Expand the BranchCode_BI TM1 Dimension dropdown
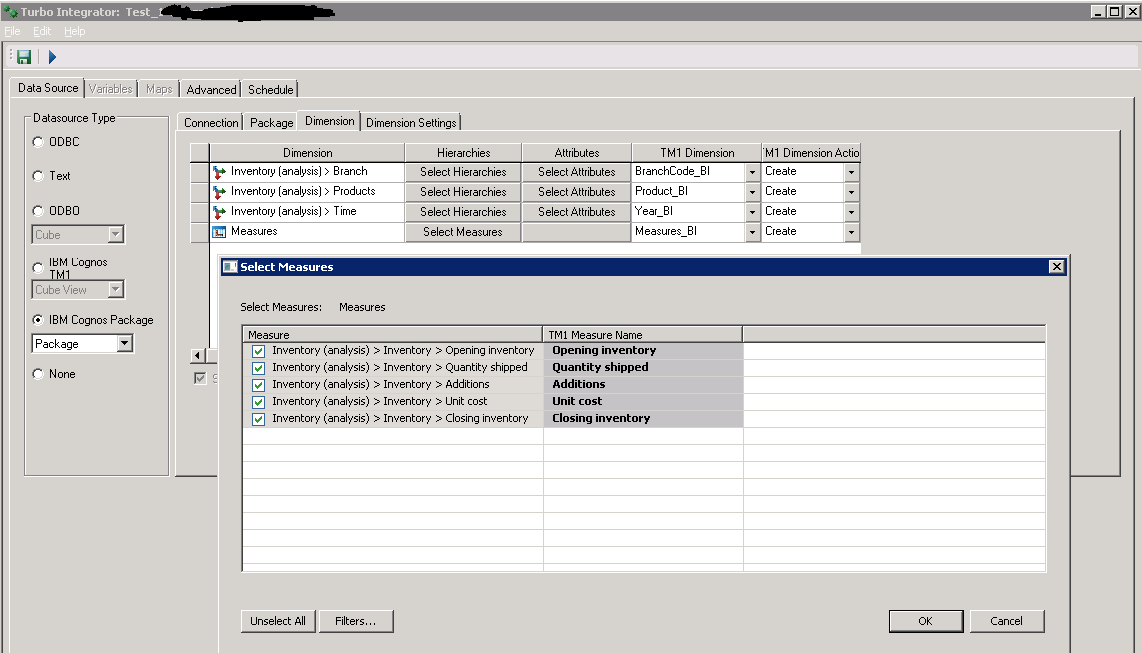This screenshot has height=653, width=1142. tap(752, 172)
